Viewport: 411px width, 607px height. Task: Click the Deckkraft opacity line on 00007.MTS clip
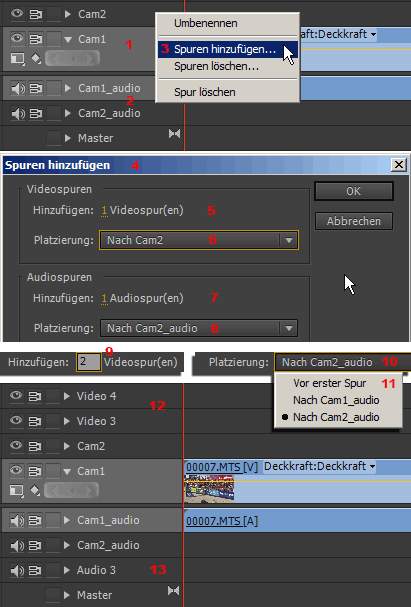point(297,481)
